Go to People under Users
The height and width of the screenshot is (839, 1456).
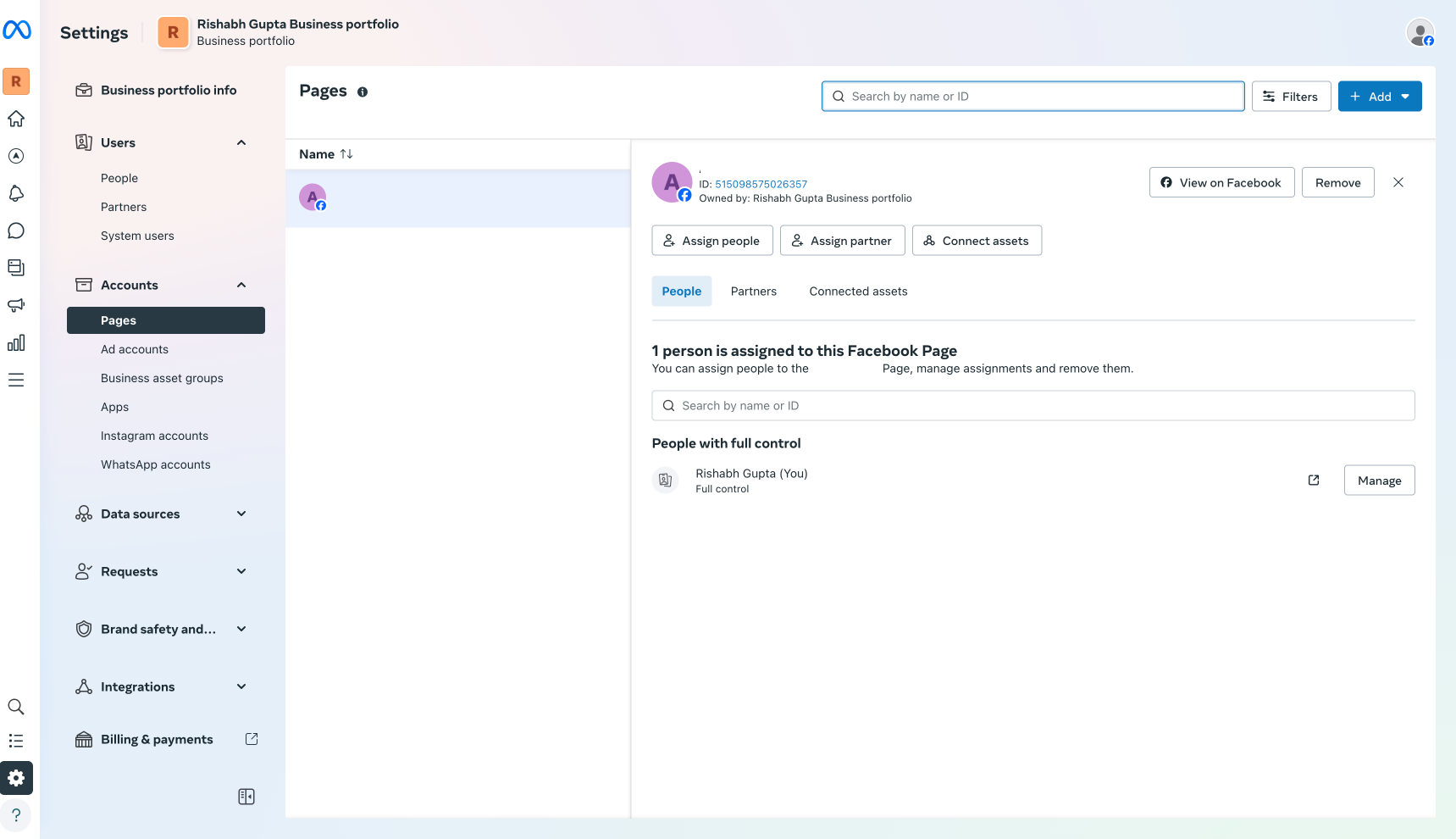point(119,178)
